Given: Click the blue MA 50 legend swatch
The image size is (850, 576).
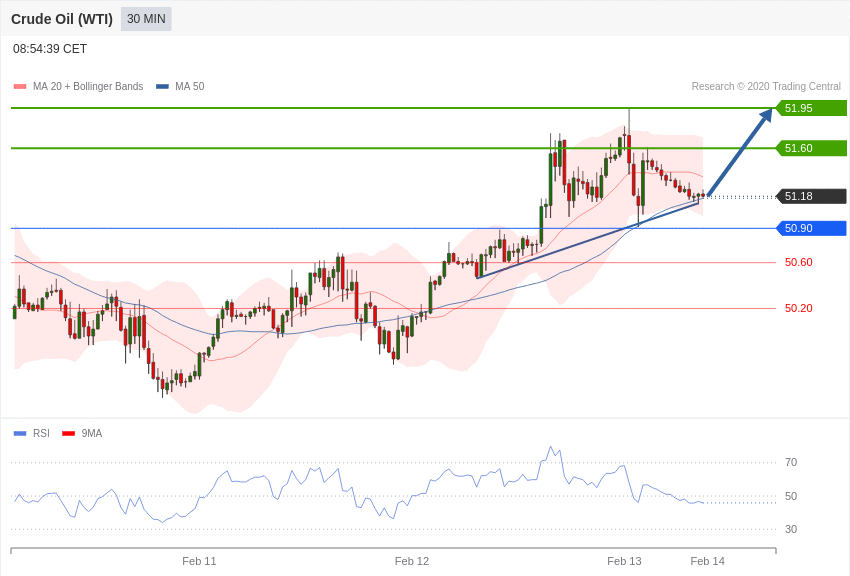Looking at the screenshot, I should click(162, 86).
